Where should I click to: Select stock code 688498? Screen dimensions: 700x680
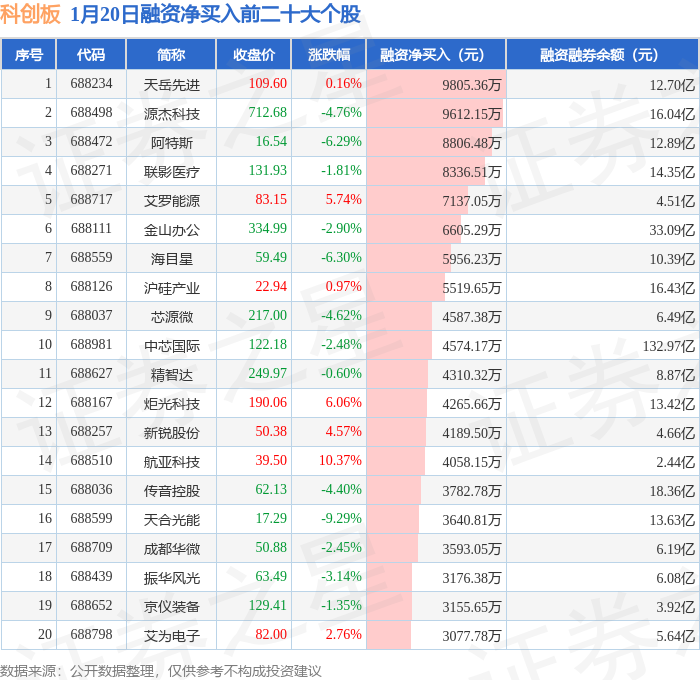coord(91,113)
